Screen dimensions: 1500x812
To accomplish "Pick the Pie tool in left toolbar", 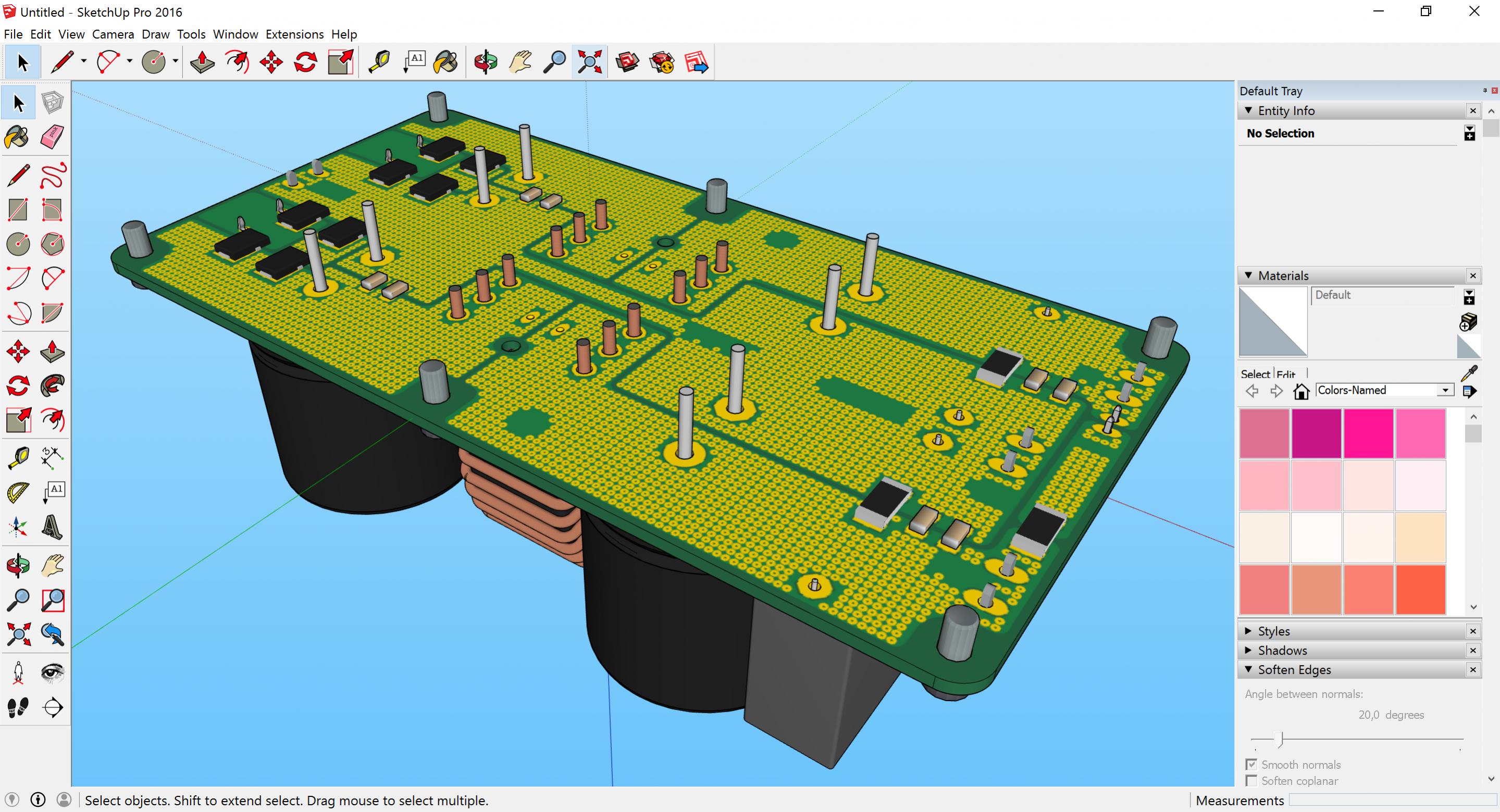I will 53,313.
